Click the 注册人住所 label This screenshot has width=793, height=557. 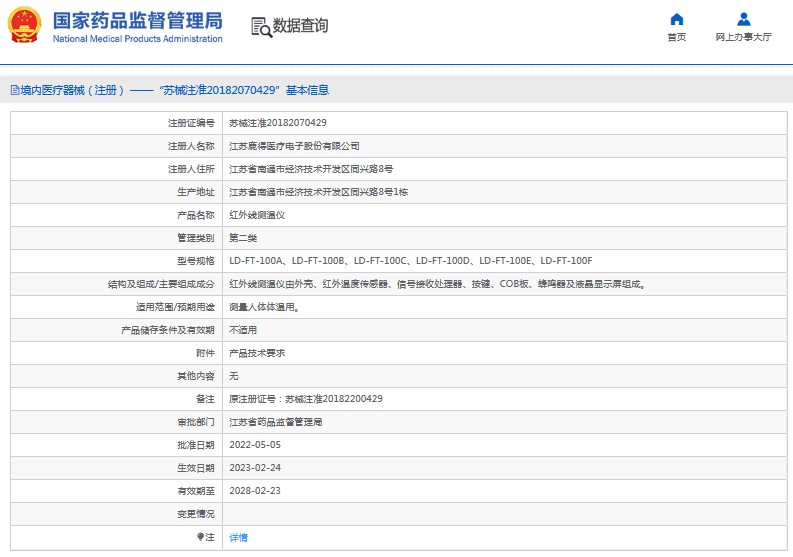click(x=191, y=169)
